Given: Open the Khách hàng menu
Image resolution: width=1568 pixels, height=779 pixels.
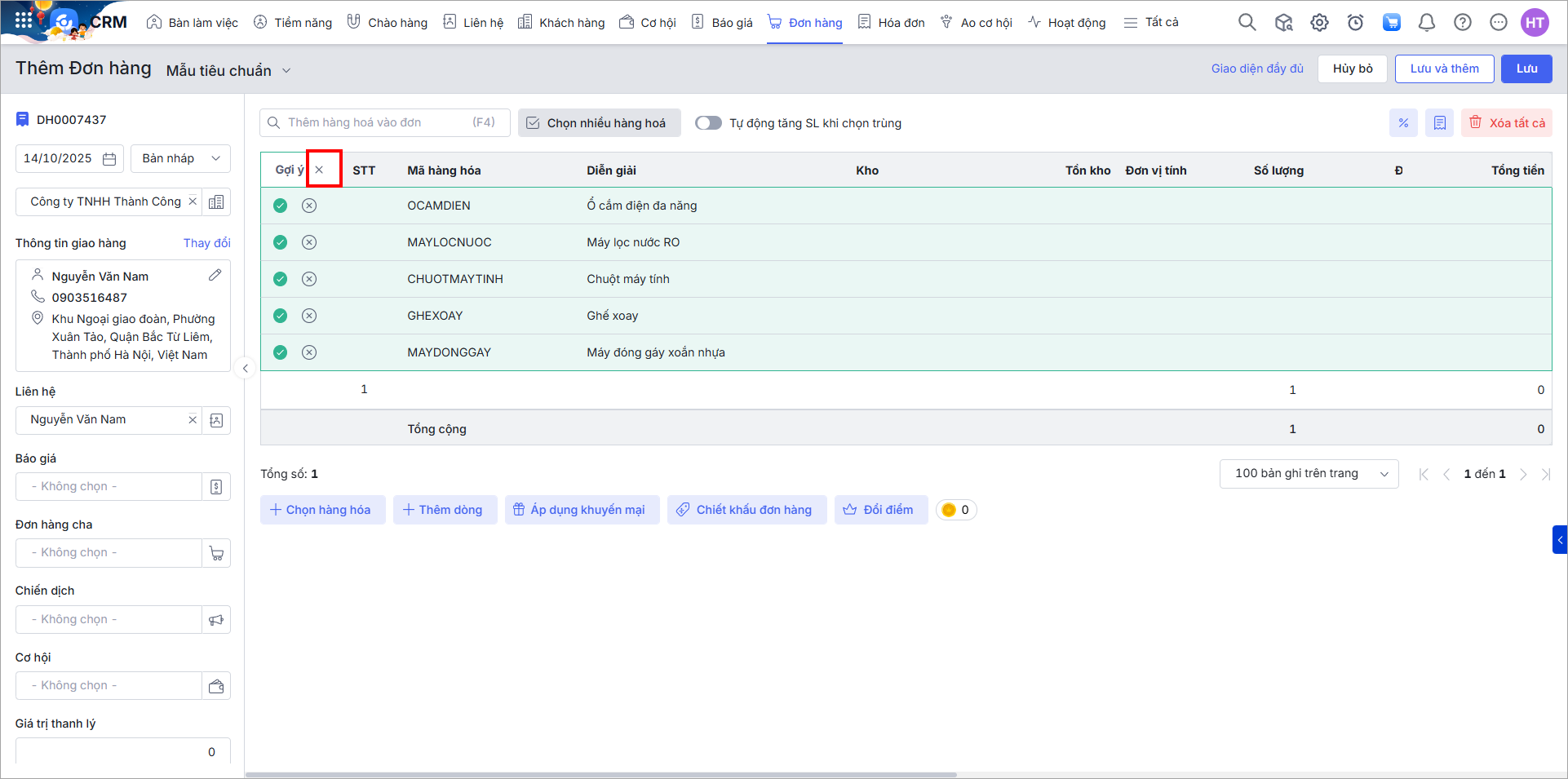Looking at the screenshot, I should 561,23.
